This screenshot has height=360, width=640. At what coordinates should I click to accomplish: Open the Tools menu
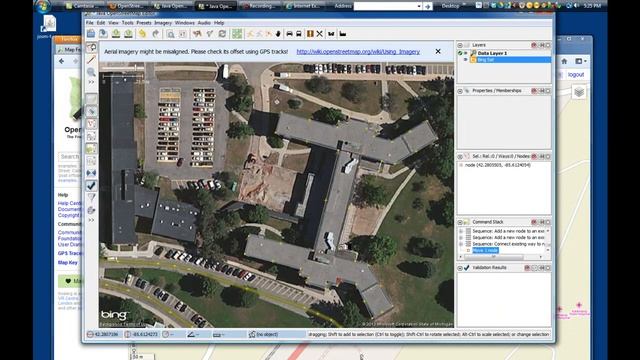pos(127,23)
